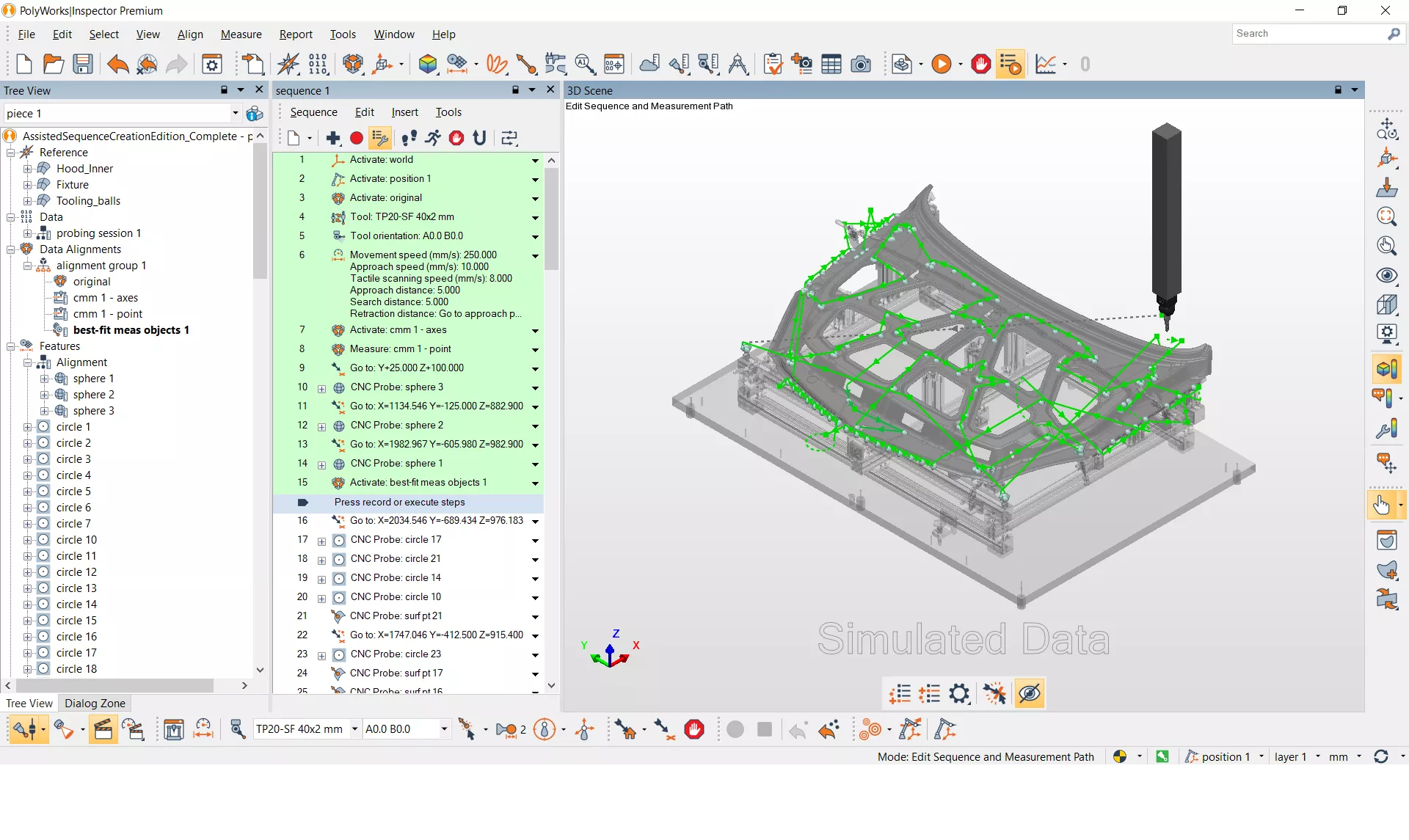Screen dimensions: 1409x840
Task: Switch to the Dialog Zone tab
Action: (95, 704)
